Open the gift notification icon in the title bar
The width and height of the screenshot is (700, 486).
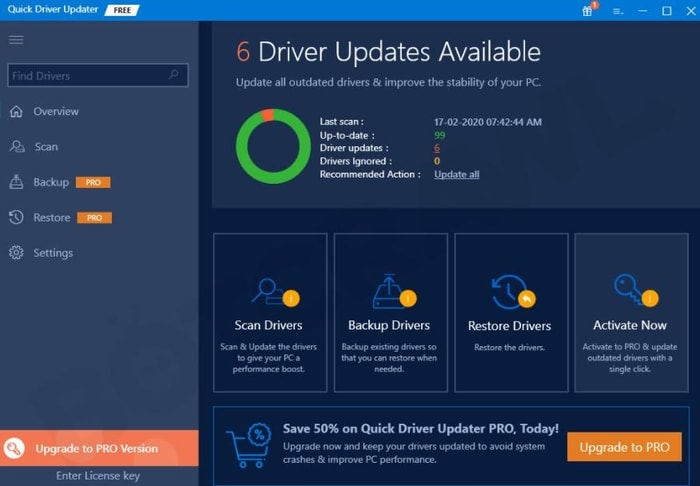589,10
